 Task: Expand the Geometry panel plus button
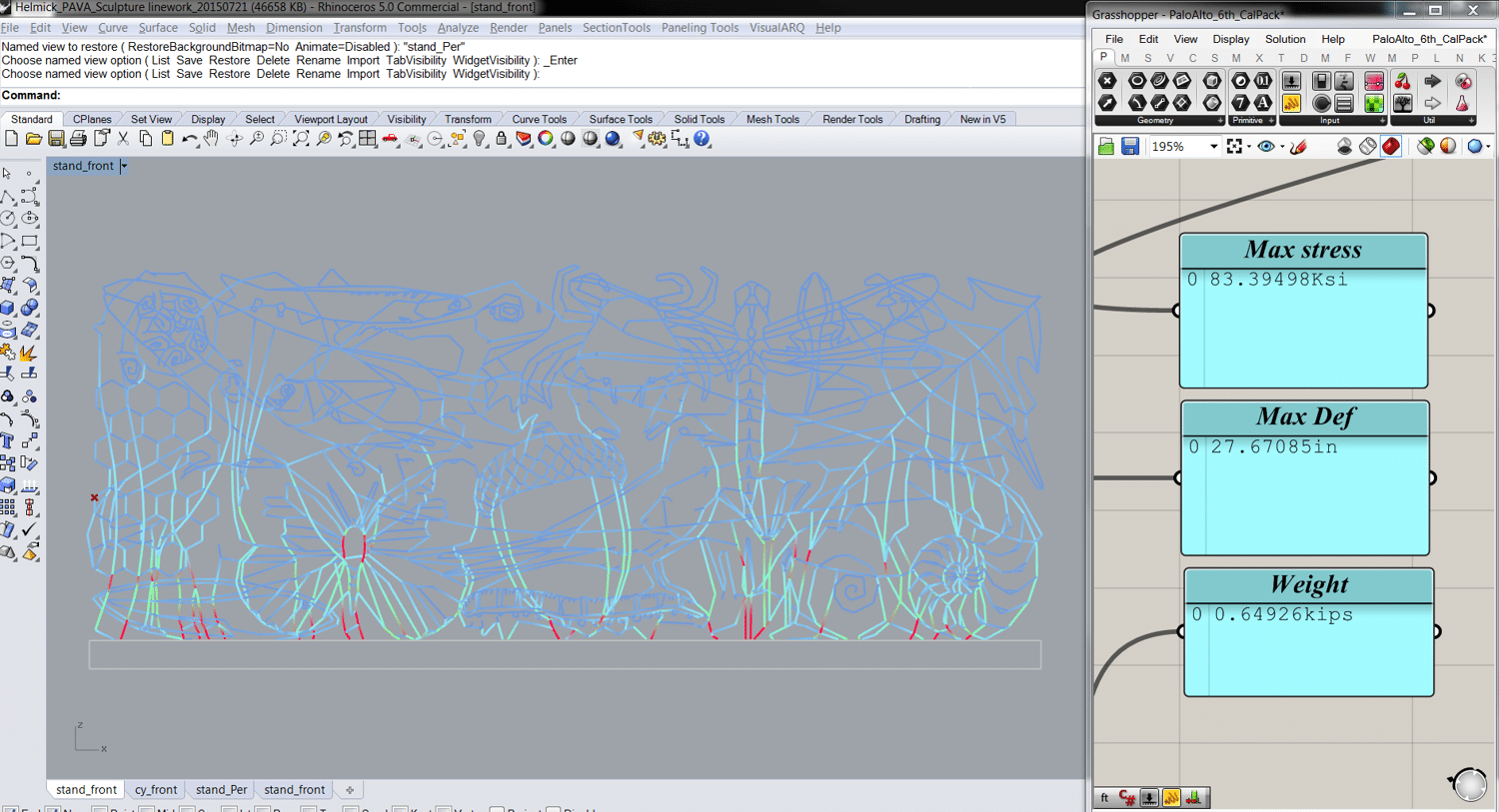click(1219, 121)
